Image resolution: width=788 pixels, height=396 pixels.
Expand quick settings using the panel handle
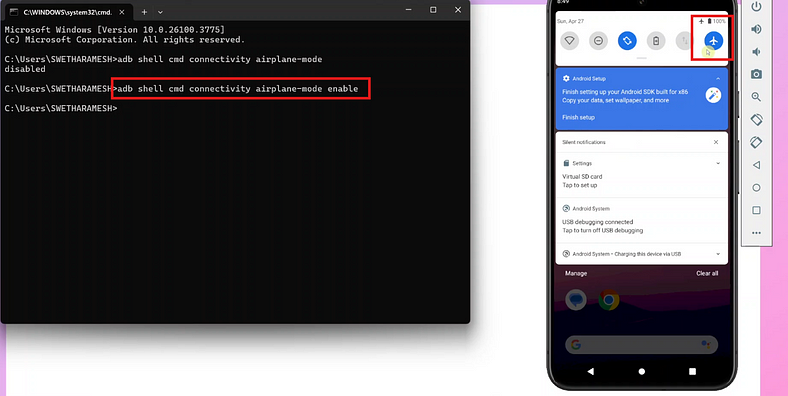click(x=642, y=58)
